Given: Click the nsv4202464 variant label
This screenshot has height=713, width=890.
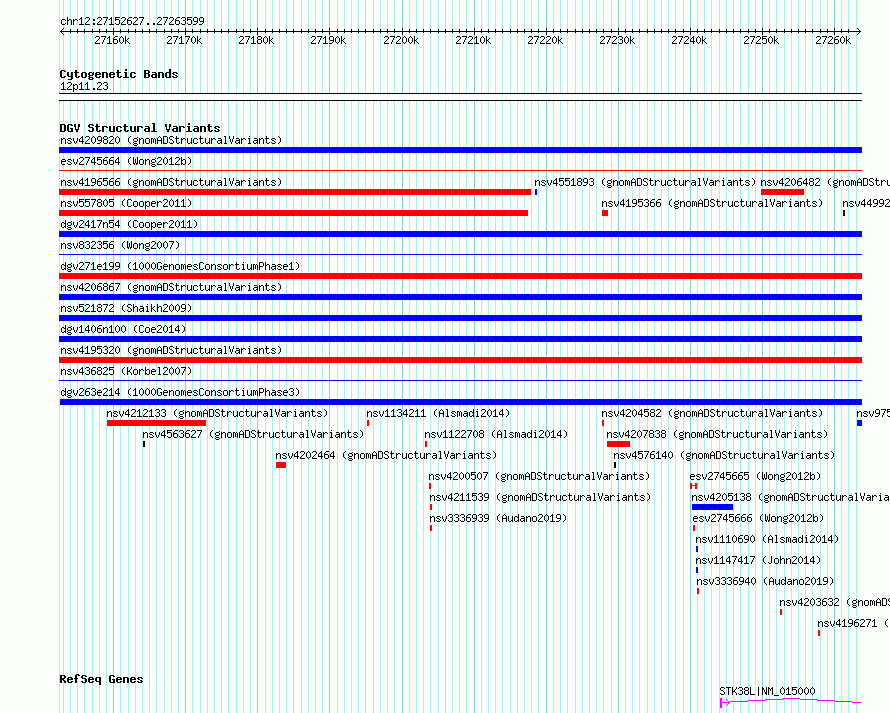Looking at the screenshot, I should [386, 455].
